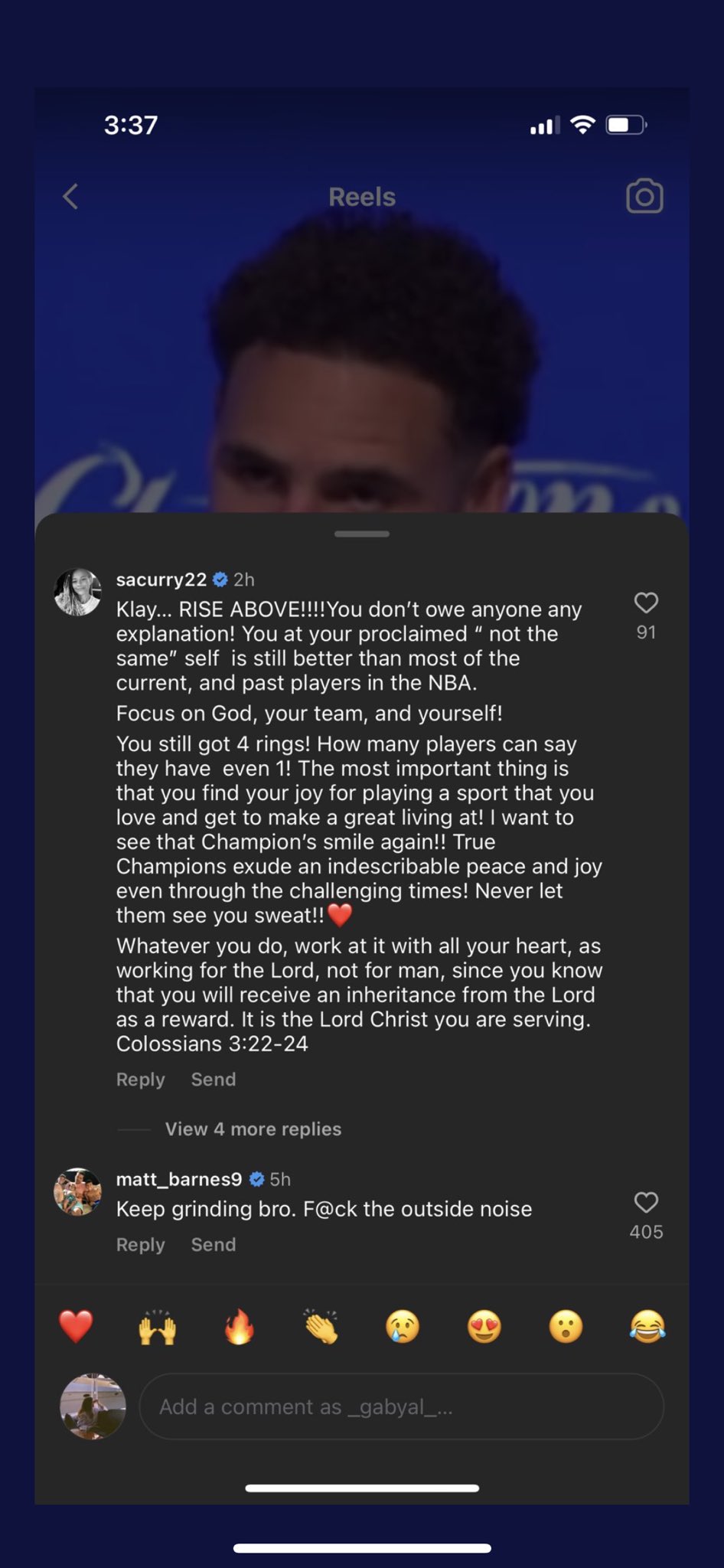The width and height of the screenshot is (724, 1568).
Task: Select the surprised face quick emoji
Action: point(566,1327)
